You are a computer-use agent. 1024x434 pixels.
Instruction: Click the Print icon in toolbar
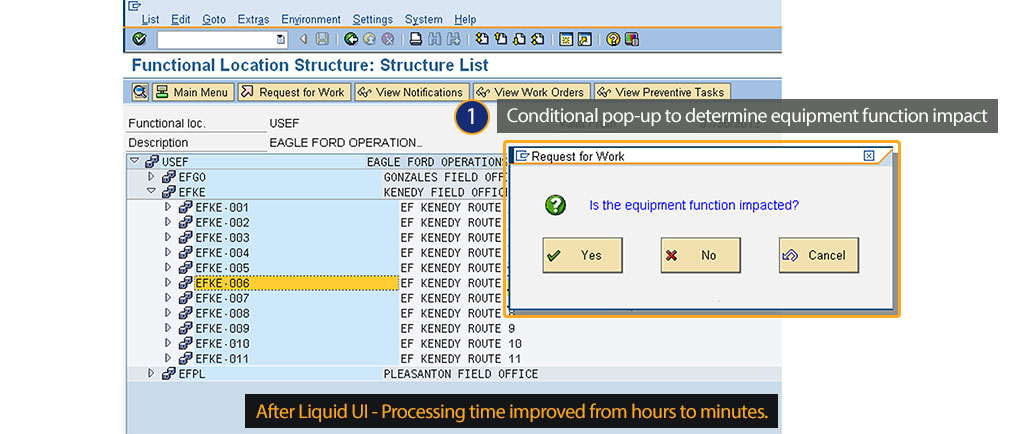(x=415, y=40)
